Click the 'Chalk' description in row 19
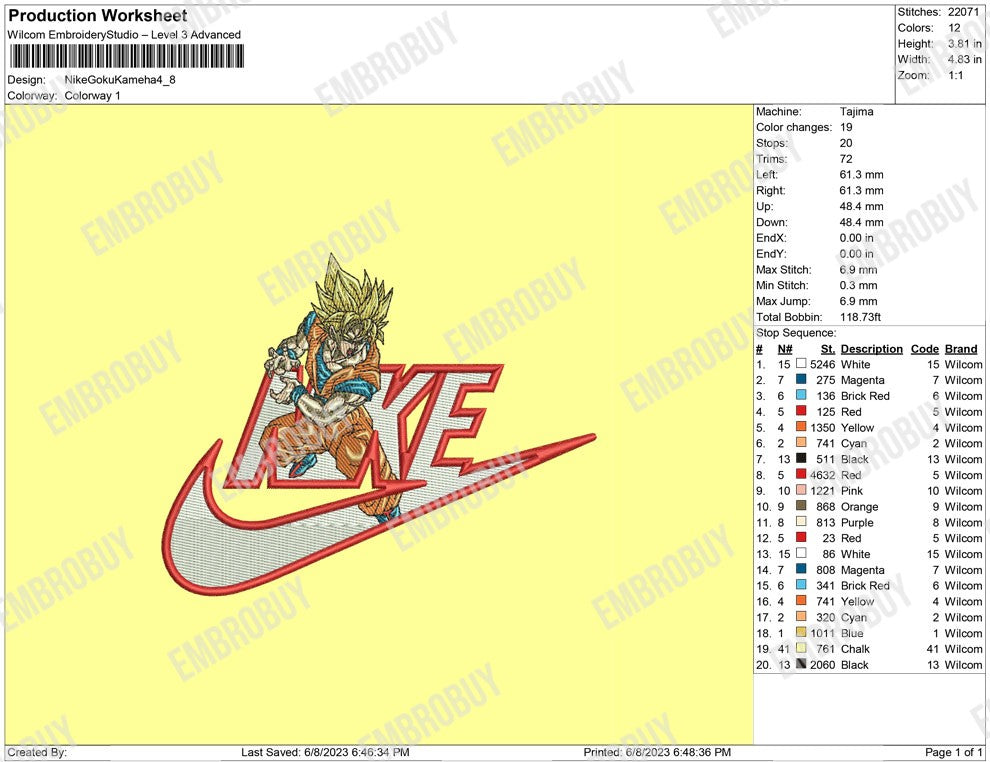This screenshot has height=762, width=990. pos(855,649)
